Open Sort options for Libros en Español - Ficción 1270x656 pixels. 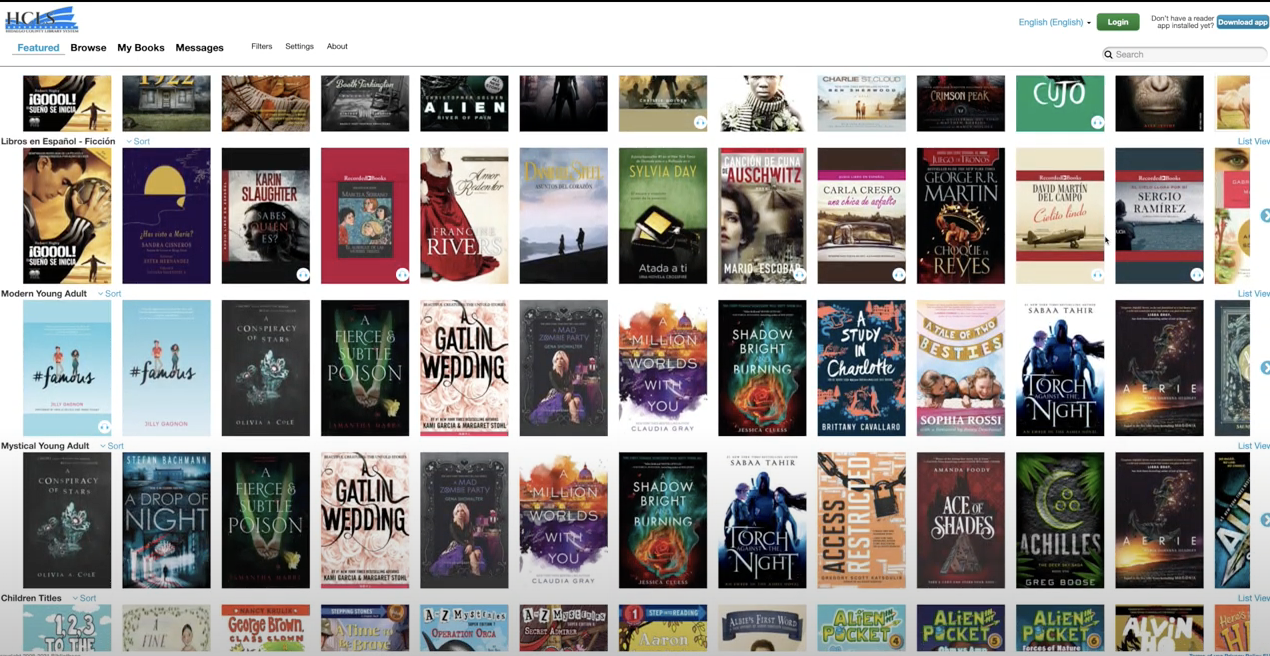click(x=138, y=142)
